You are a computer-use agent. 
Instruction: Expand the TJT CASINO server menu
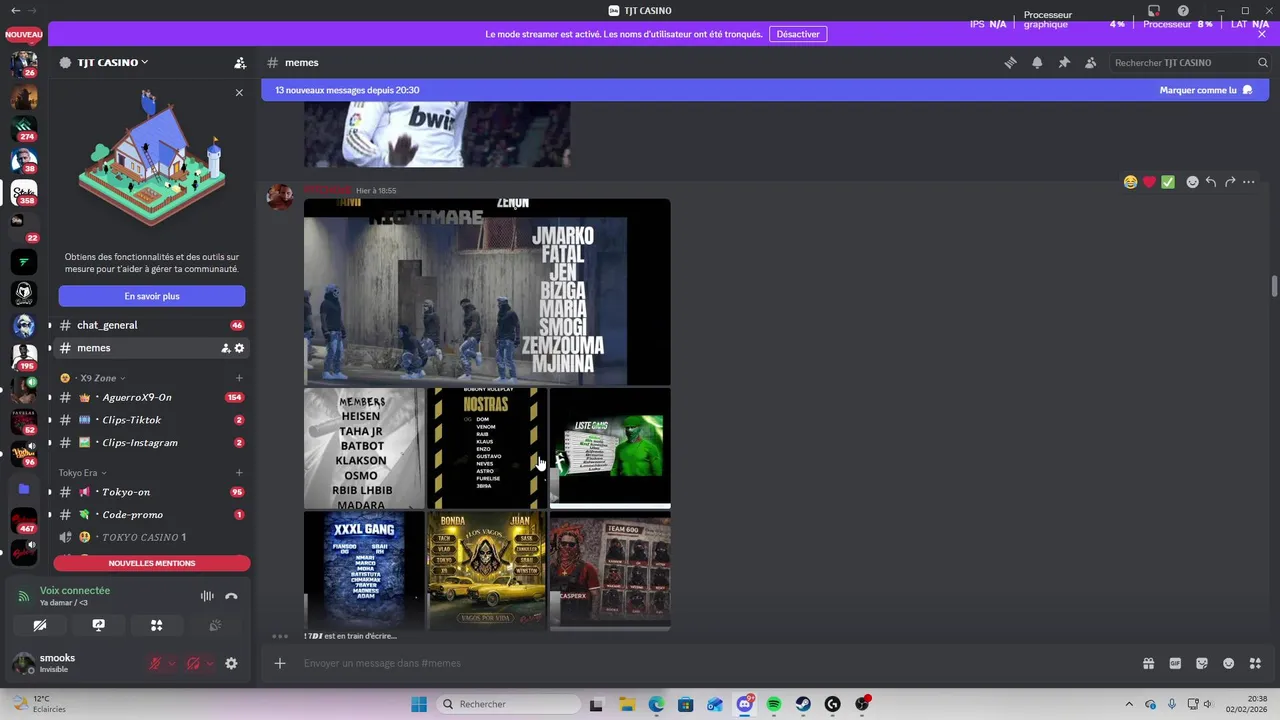144,62
